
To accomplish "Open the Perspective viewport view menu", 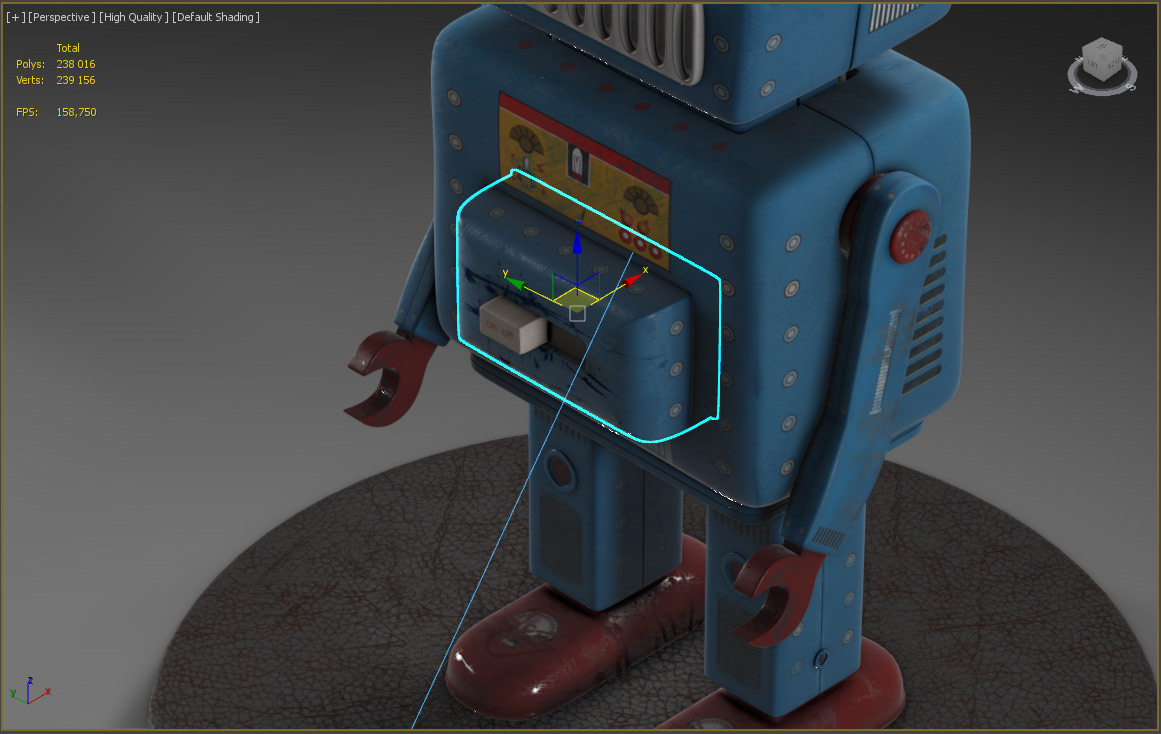I will (61, 17).
